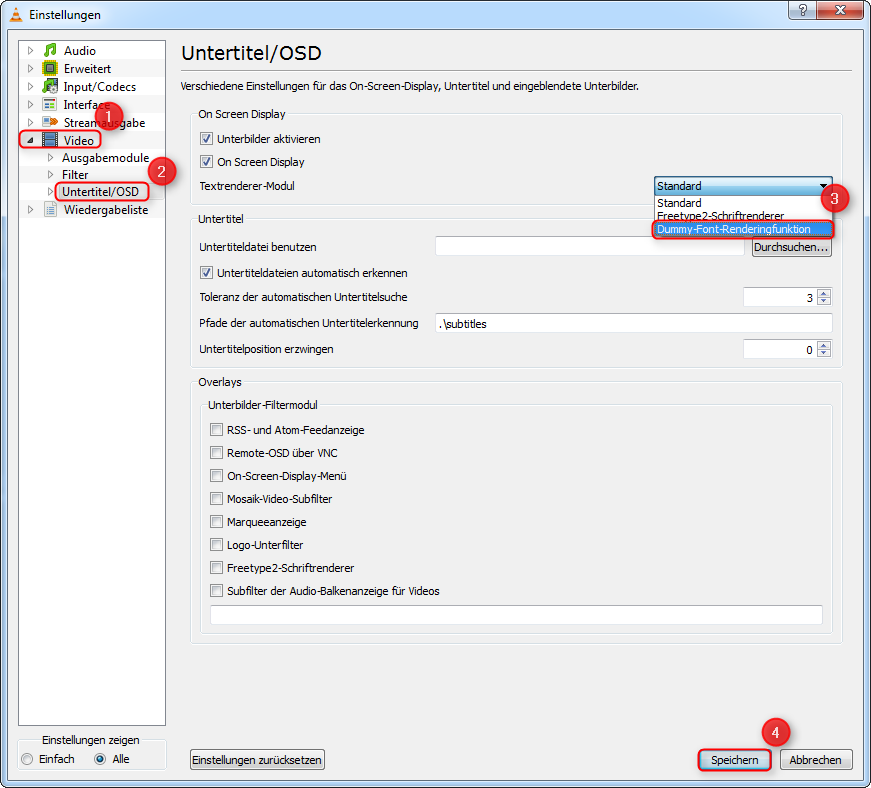The height and width of the screenshot is (788, 871).
Task: Click the Audio music note icon
Action: tap(49, 51)
